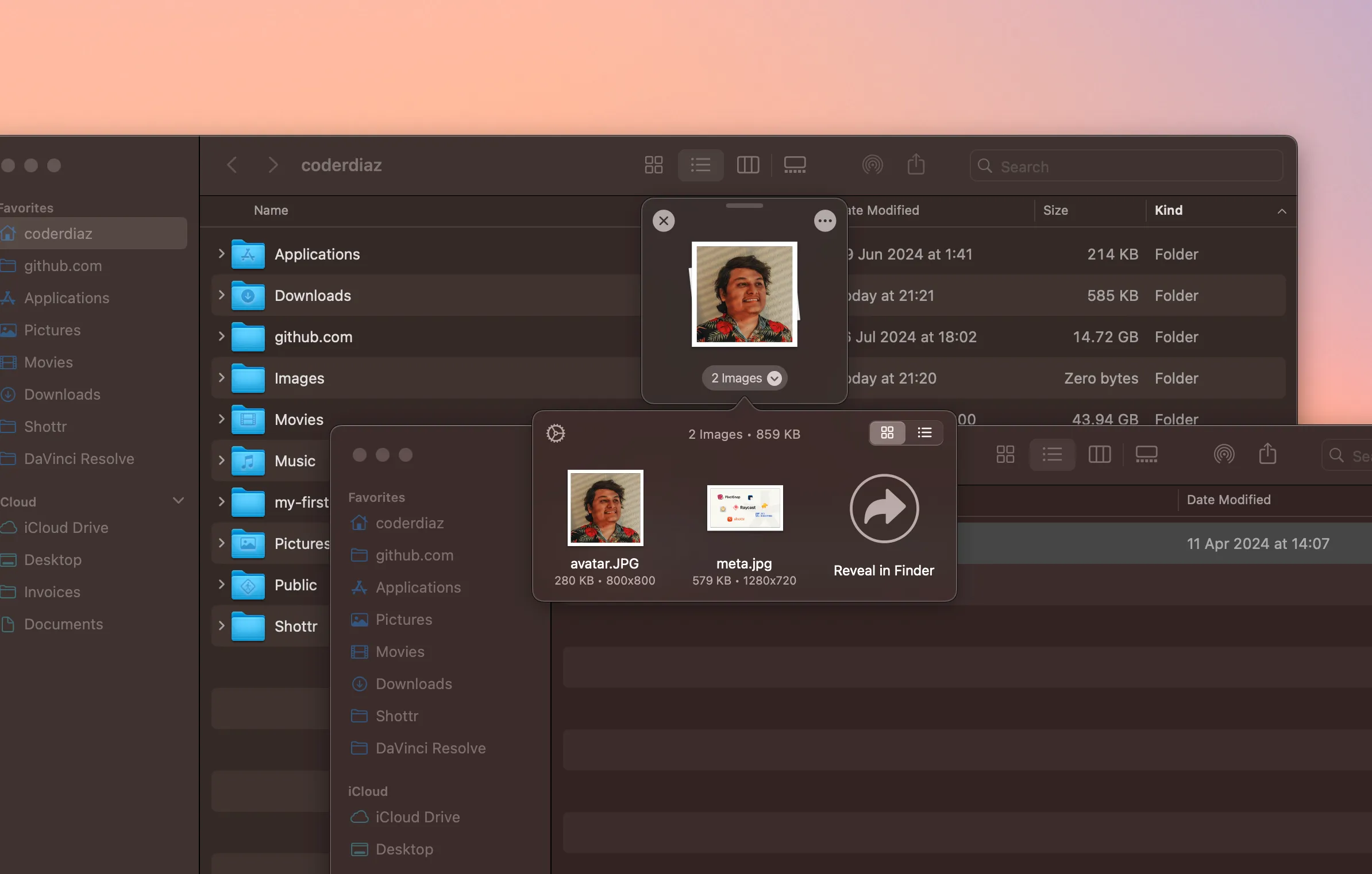Image resolution: width=1372 pixels, height=874 pixels.
Task: Switch coderdiaz window to gallery view
Action: coord(795,165)
